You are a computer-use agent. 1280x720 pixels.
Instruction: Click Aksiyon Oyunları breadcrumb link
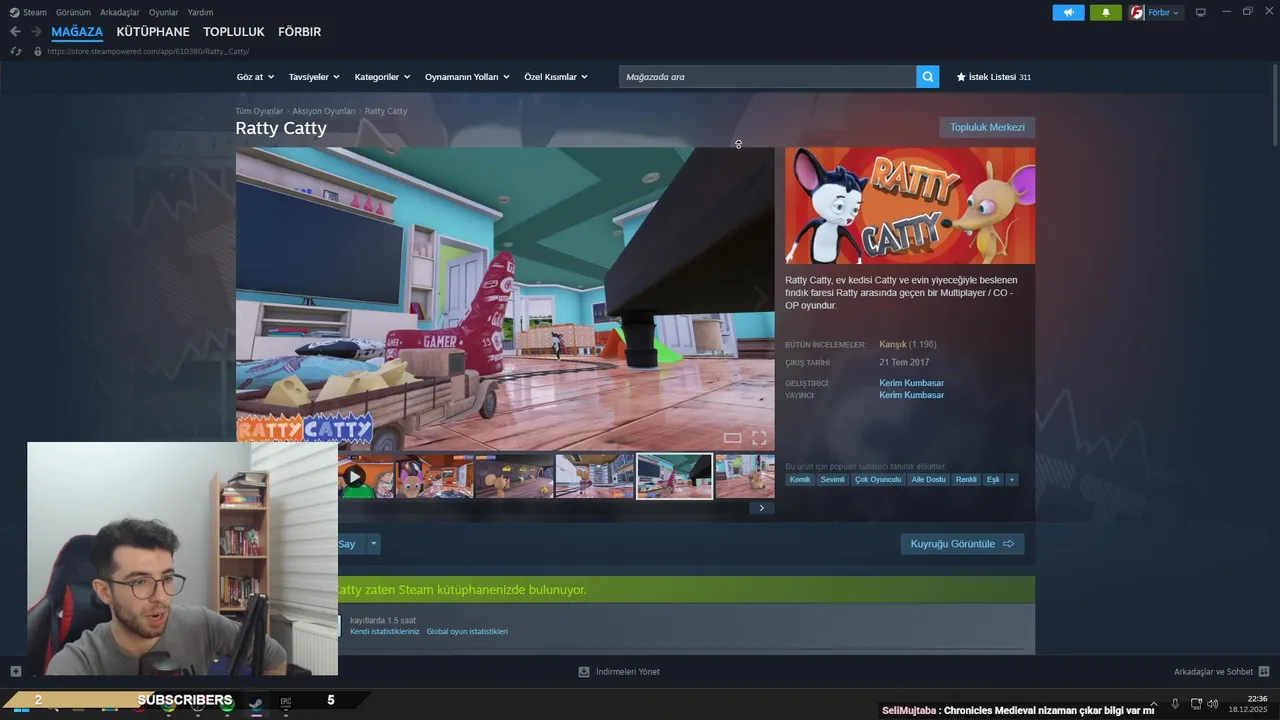(x=324, y=111)
